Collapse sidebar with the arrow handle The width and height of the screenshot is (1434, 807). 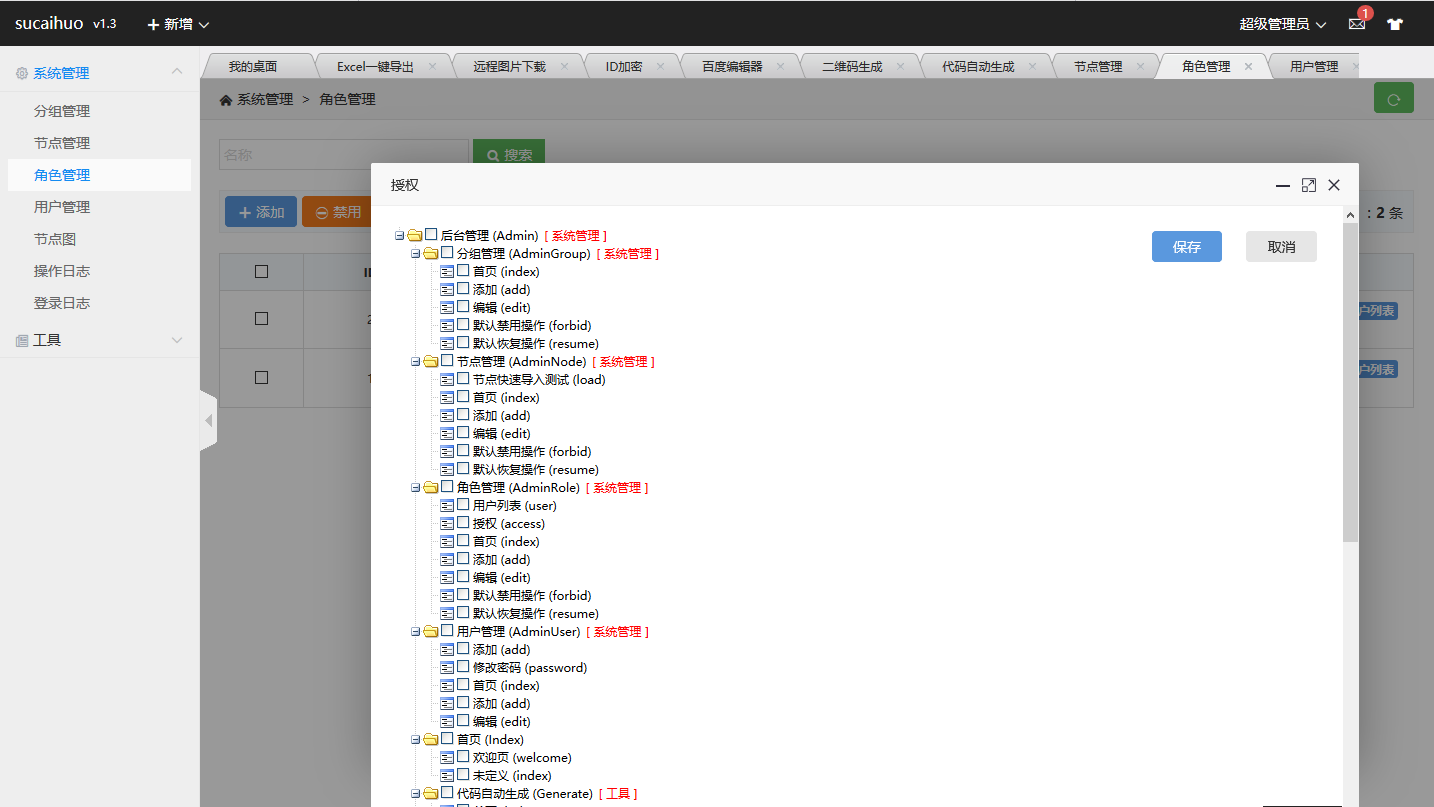click(x=208, y=421)
